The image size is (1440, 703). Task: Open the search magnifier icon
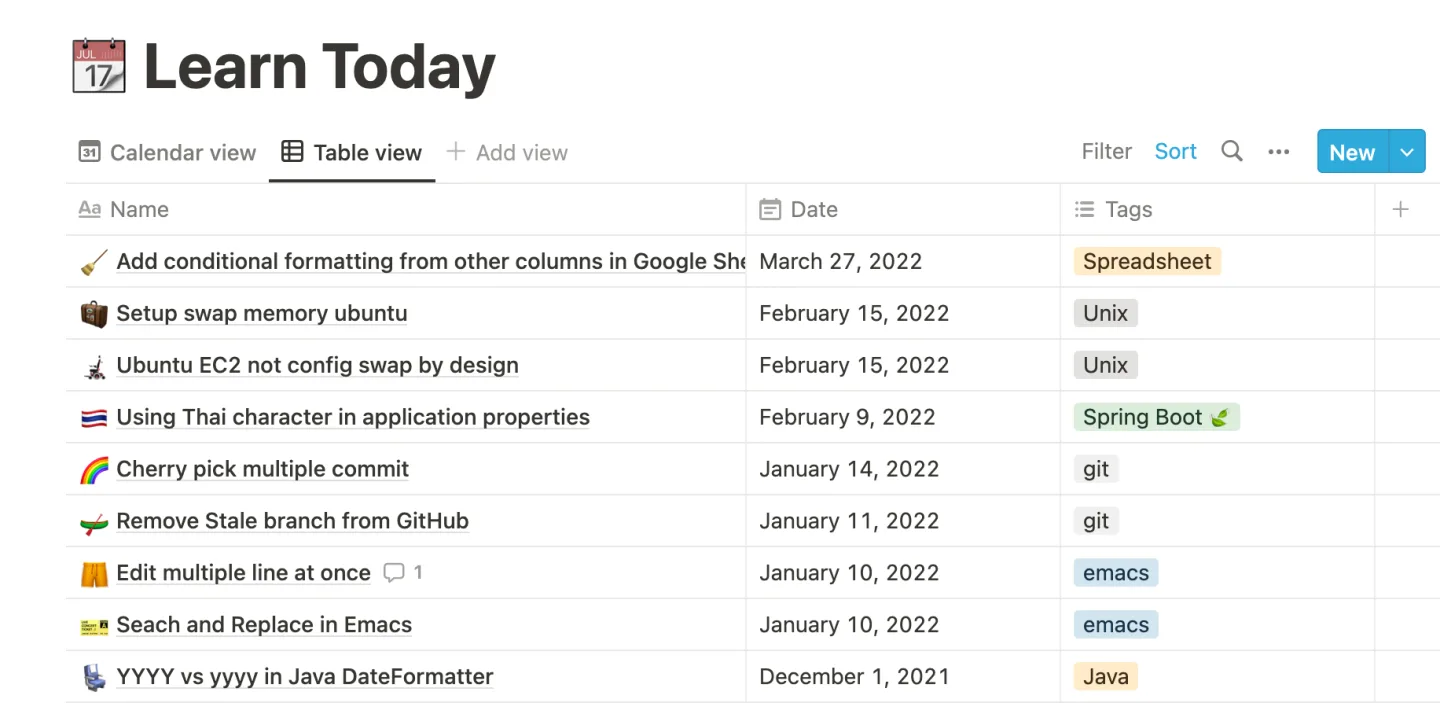click(x=1232, y=152)
